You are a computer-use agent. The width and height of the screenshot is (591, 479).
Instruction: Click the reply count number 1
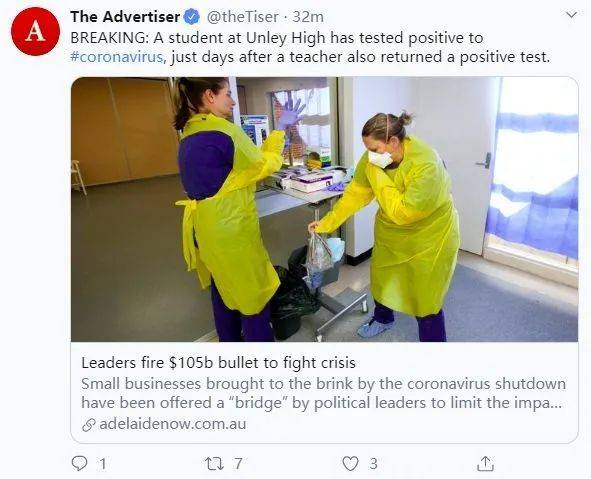coord(102,464)
